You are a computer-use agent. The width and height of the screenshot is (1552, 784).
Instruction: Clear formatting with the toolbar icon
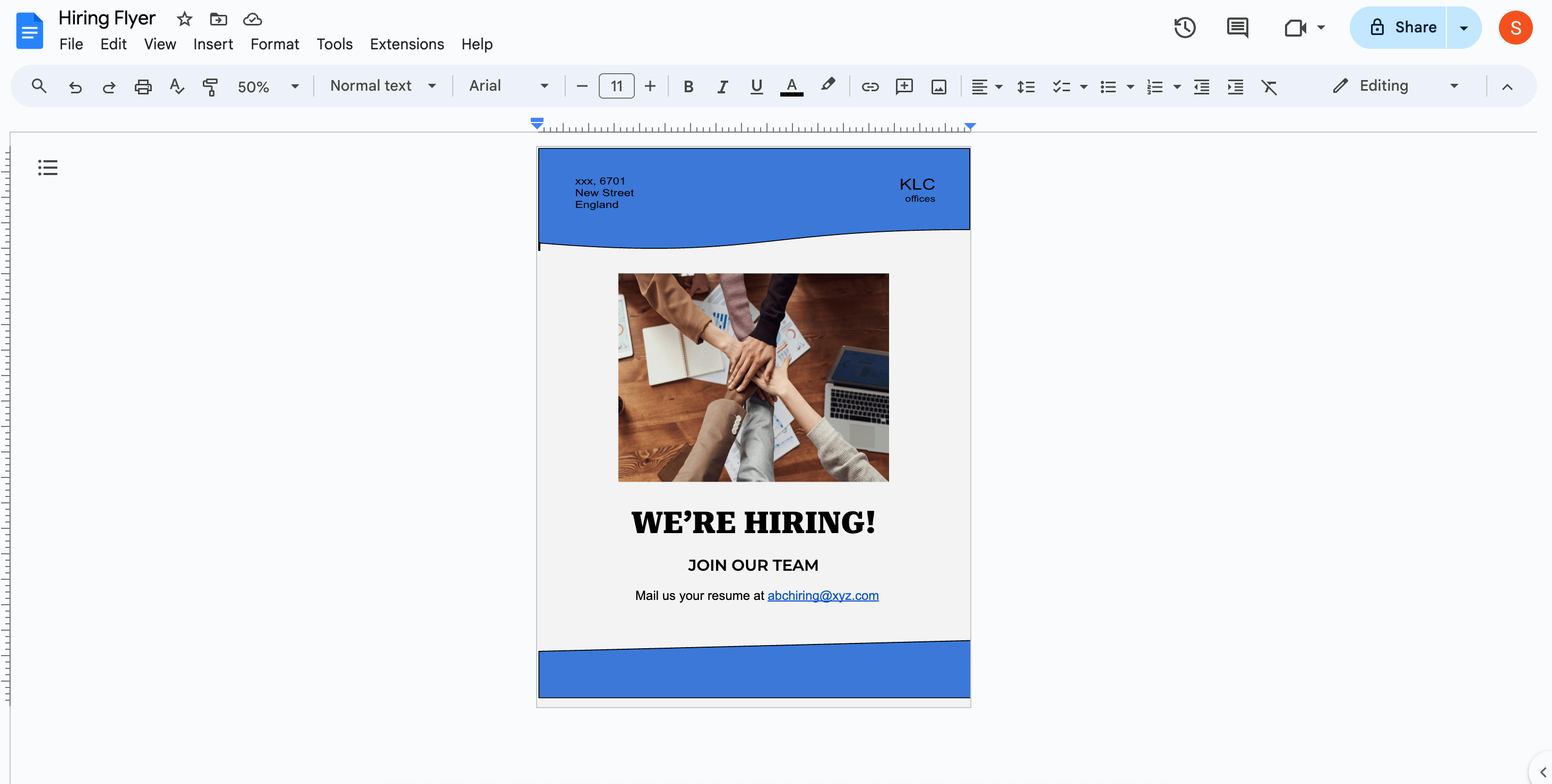click(1269, 86)
